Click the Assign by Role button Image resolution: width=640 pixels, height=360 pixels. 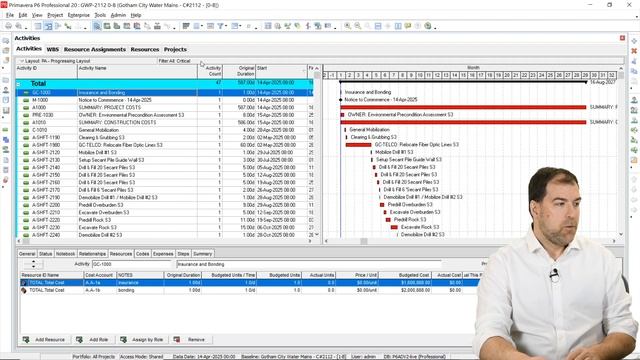coord(142,340)
